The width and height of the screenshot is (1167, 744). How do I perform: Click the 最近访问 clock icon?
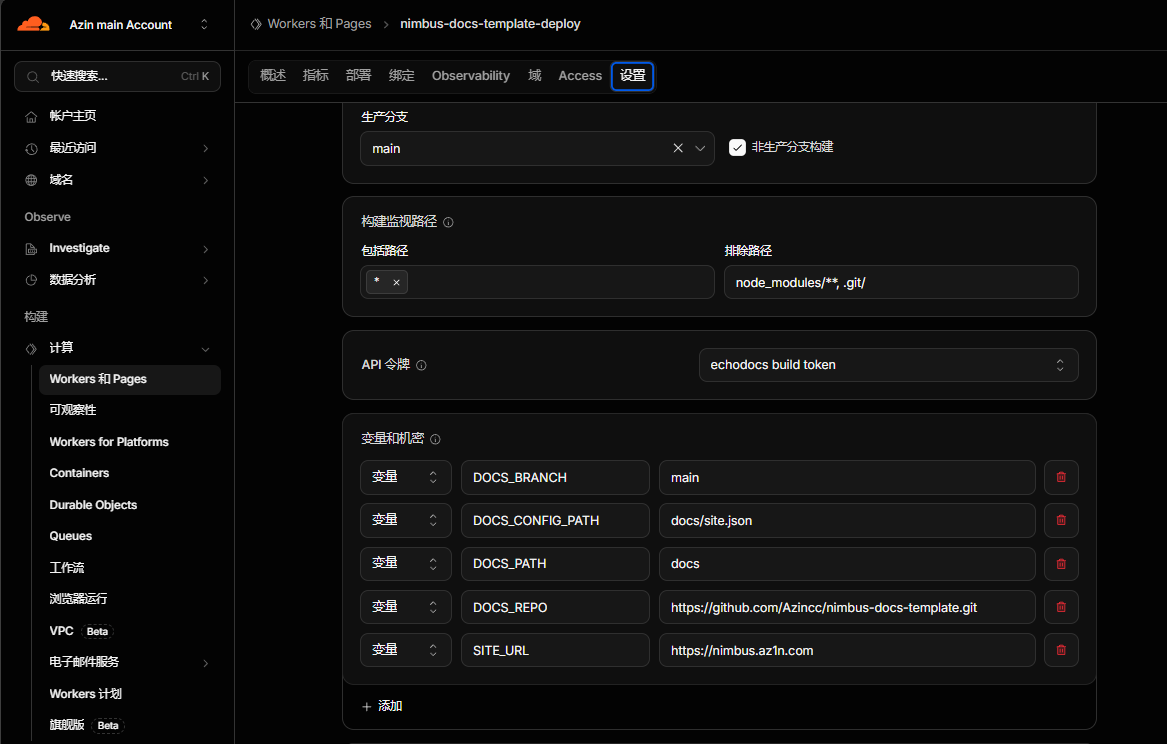[31, 149]
